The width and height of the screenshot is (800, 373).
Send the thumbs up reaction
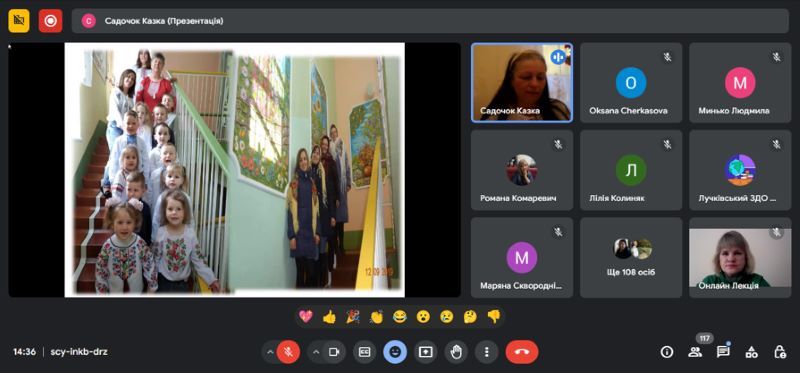(x=329, y=317)
